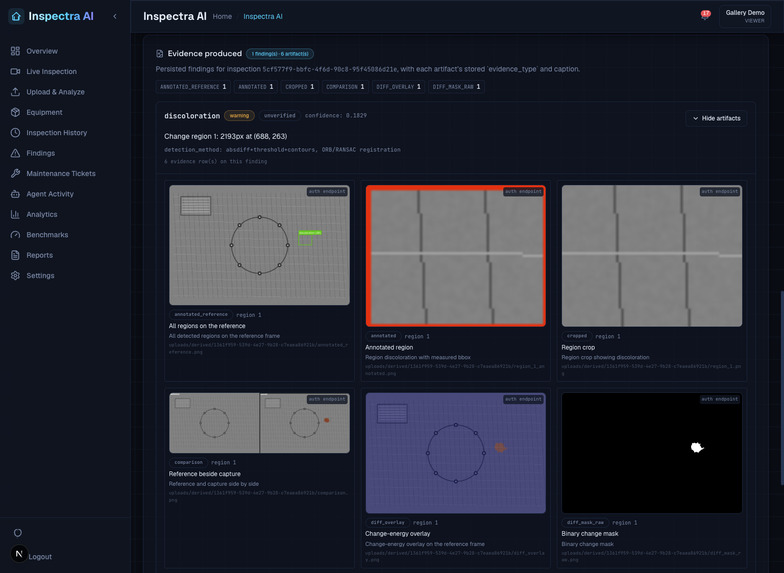Collapse artifacts with Hide artifacts button
The width and height of the screenshot is (784, 573).
[x=716, y=118]
